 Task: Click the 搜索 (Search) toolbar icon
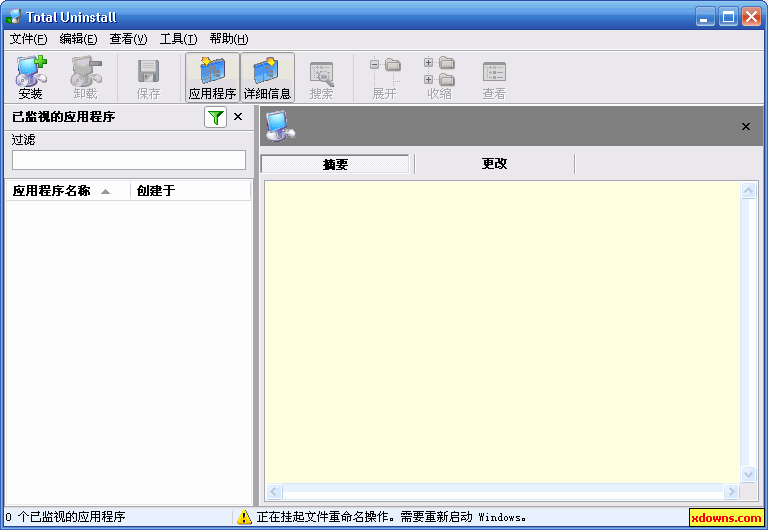click(321, 77)
